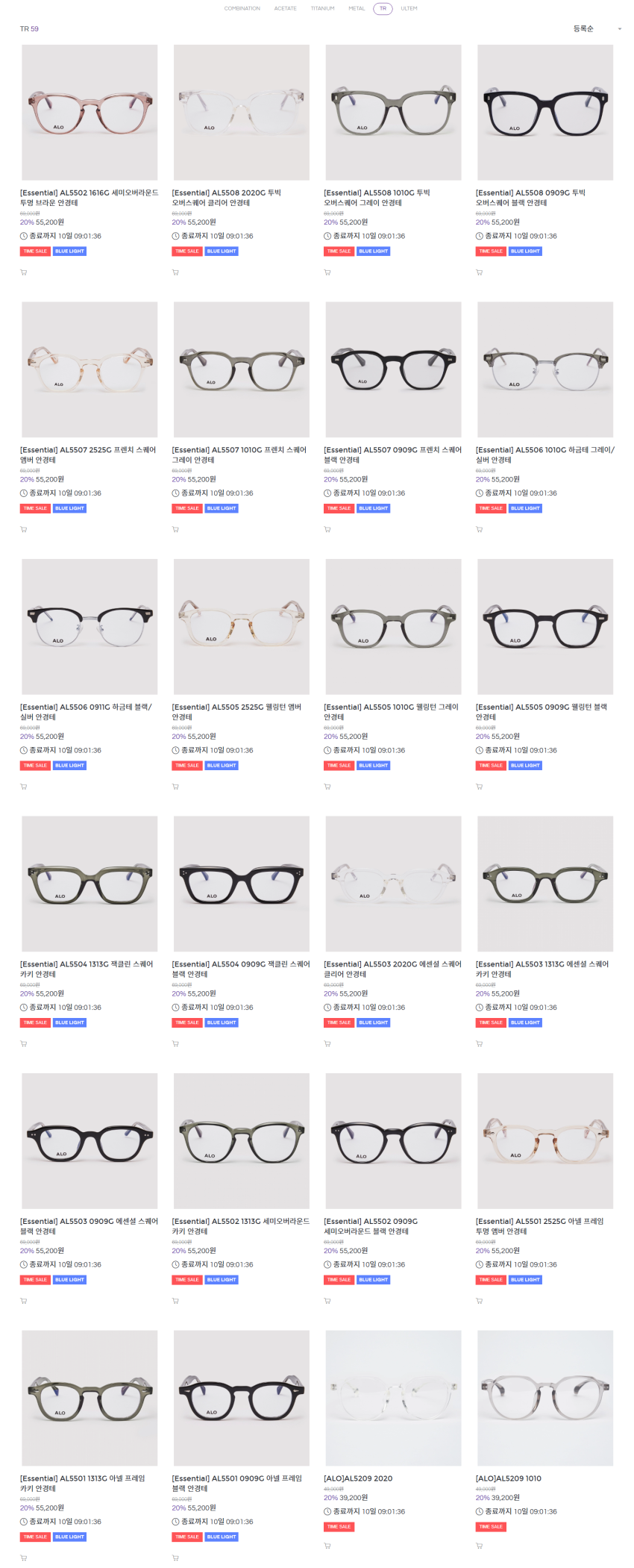
Task: Add AL5501 0909G black glasses to cart
Action: coord(175,1558)
